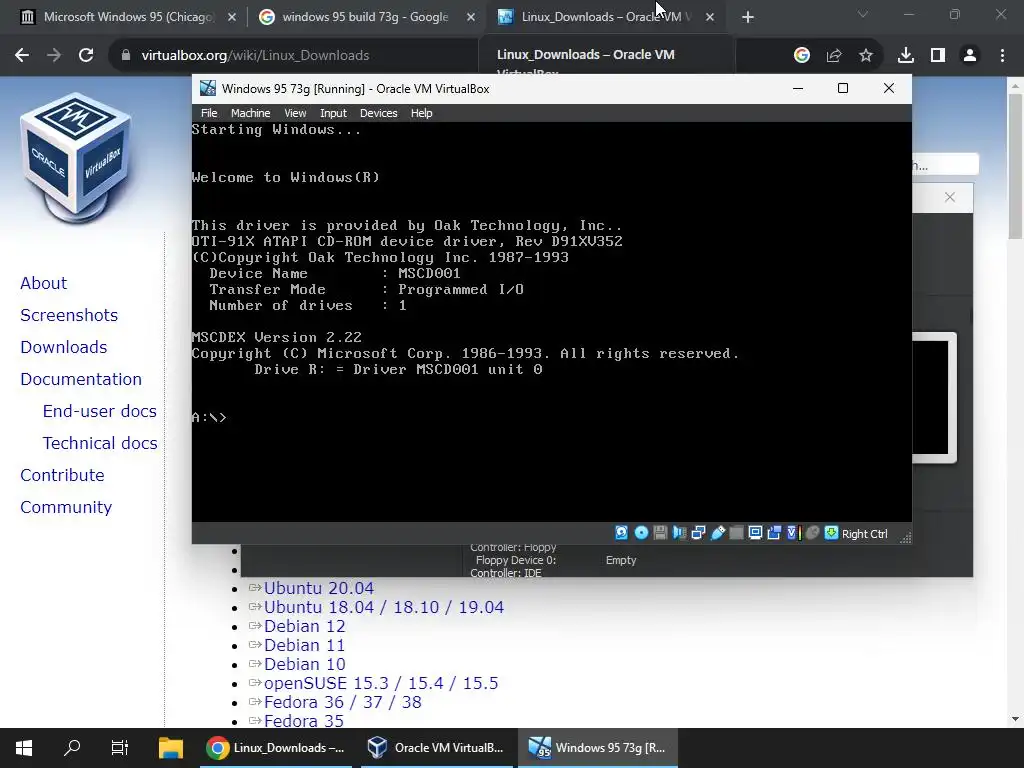This screenshot has height=768, width=1024.
Task: Click the hard disk activity icon in VirtualBox status bar
Action: point(622,533)
